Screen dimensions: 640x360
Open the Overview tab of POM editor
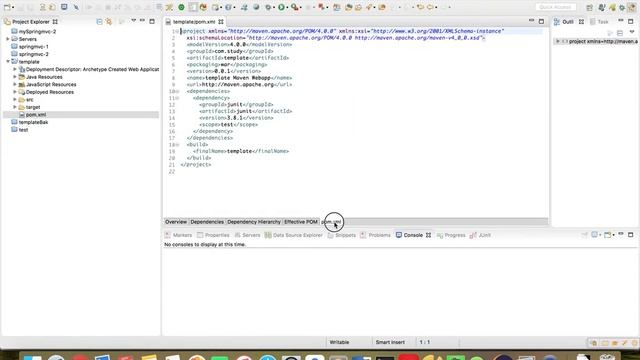(176, 222)
